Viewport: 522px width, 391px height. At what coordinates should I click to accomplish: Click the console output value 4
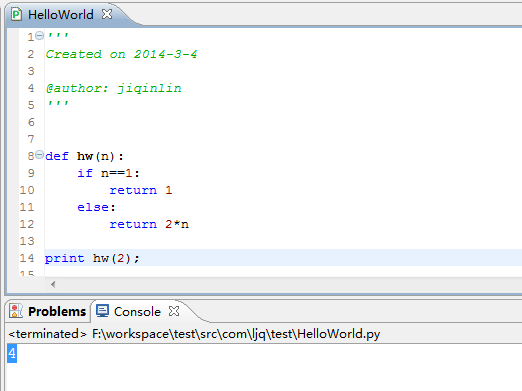point(12,353)
